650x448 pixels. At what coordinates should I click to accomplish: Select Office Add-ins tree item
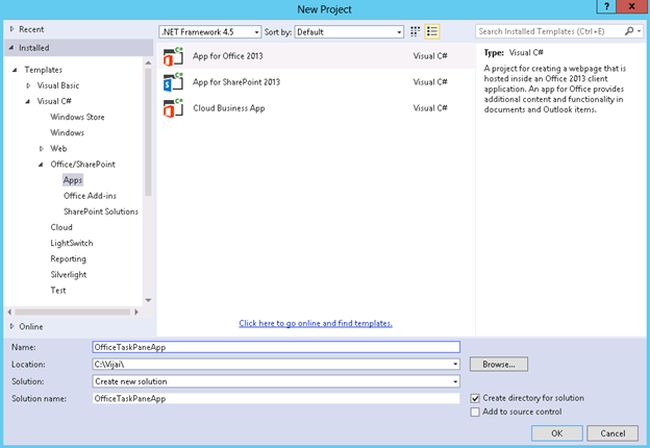coord(90,196)
